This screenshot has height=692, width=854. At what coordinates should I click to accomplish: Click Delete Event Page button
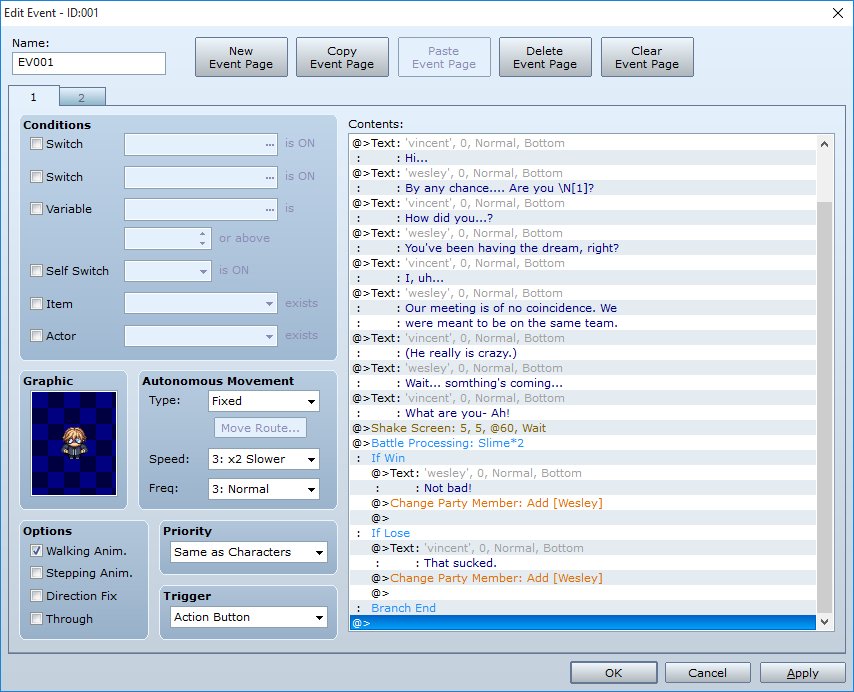click(x=545, y=57)
